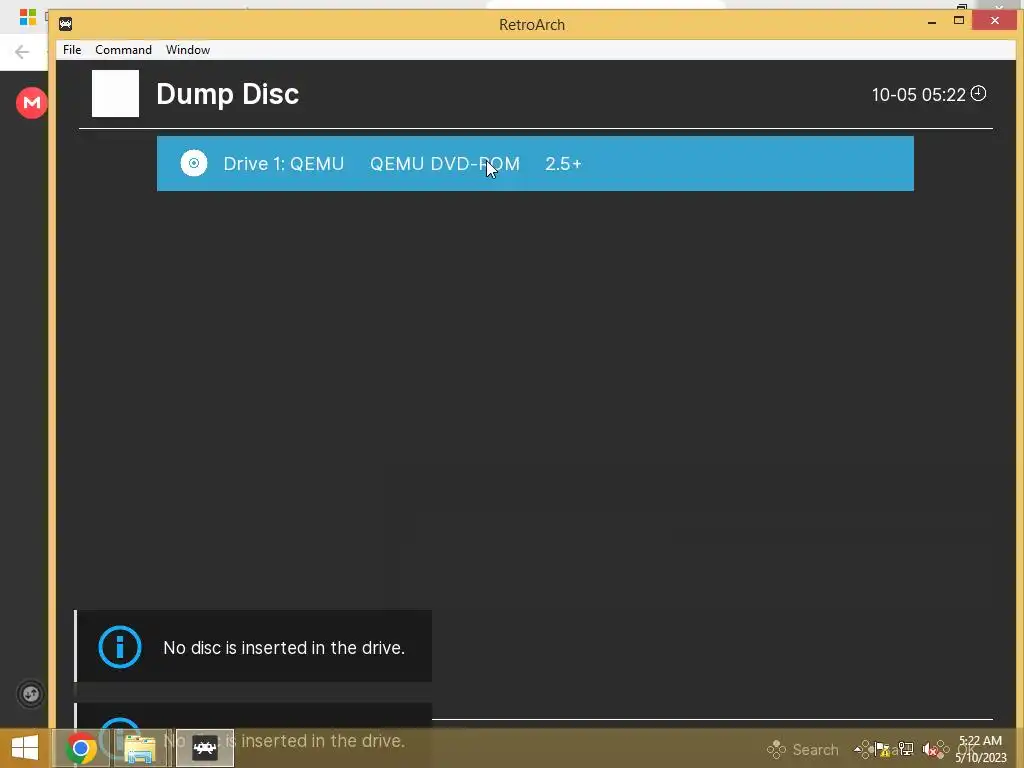Viewport: 1024px width, 768px height.
Task: Select Drive 1: QEMU DVD-ROM entry
Action: point(535,163)
